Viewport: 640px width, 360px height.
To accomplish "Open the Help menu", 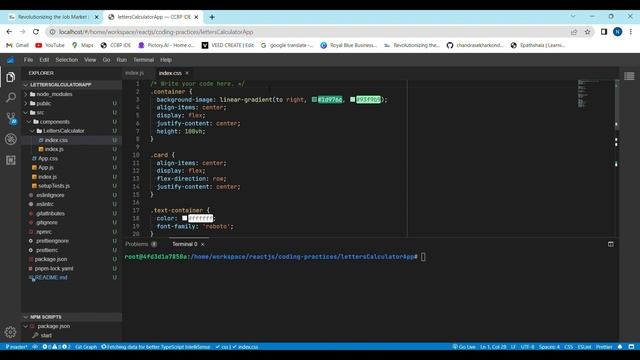I will pos(166,60).
